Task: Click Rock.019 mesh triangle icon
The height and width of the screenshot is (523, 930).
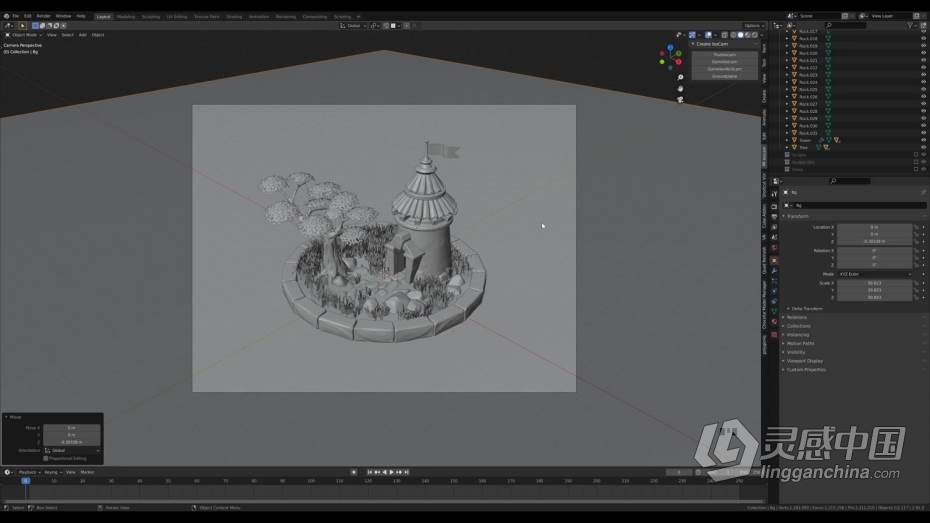Action: (x=828, y=46)
